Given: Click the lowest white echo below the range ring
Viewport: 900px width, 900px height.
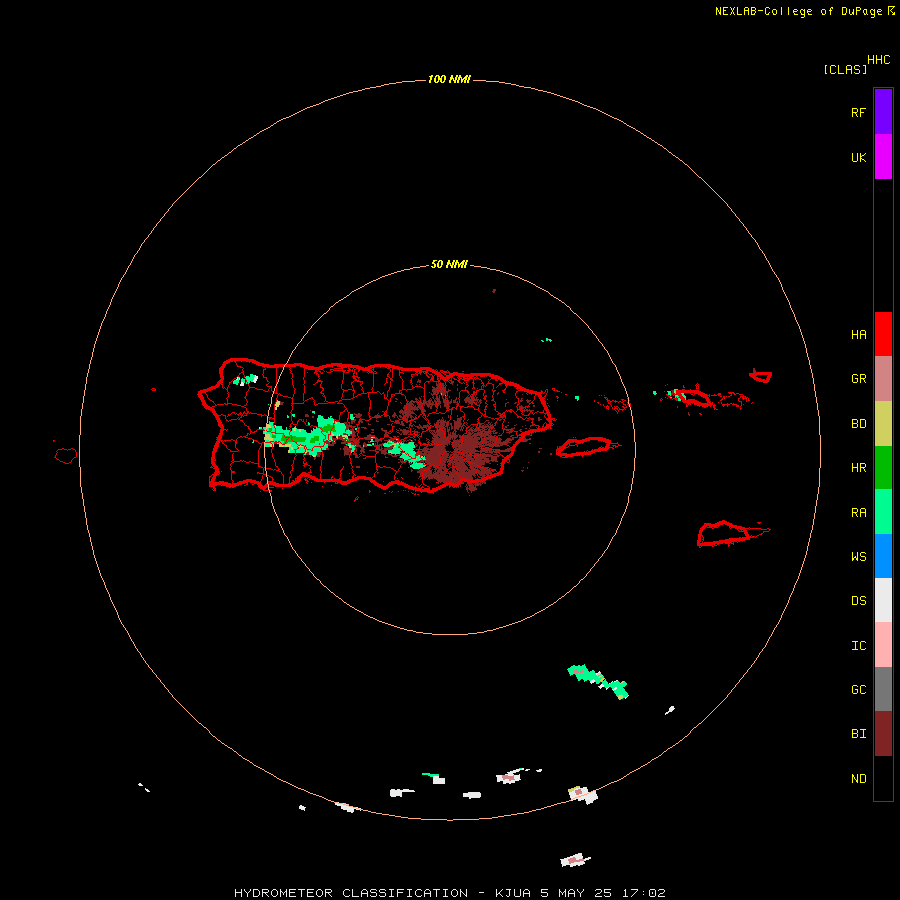Looking at the screenshot, I should 575,860.
